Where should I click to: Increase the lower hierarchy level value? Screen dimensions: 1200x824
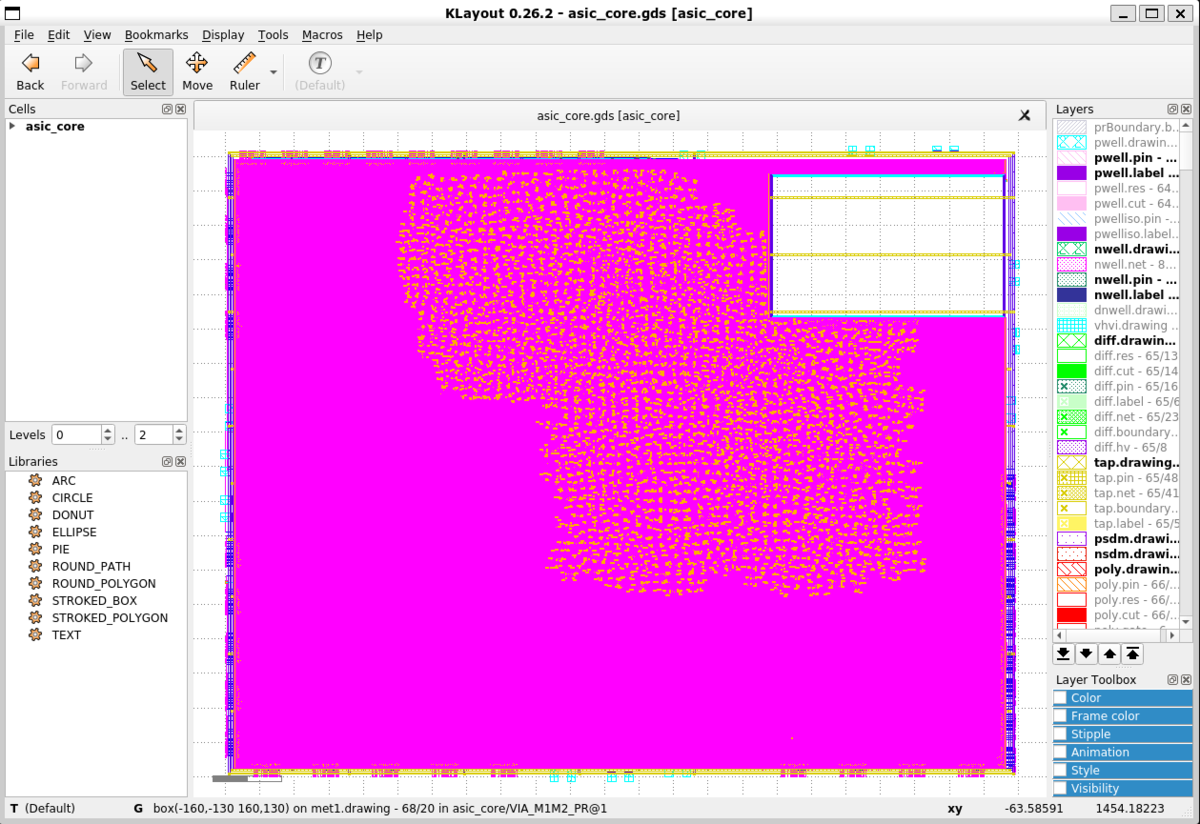(x=107, y=430)
